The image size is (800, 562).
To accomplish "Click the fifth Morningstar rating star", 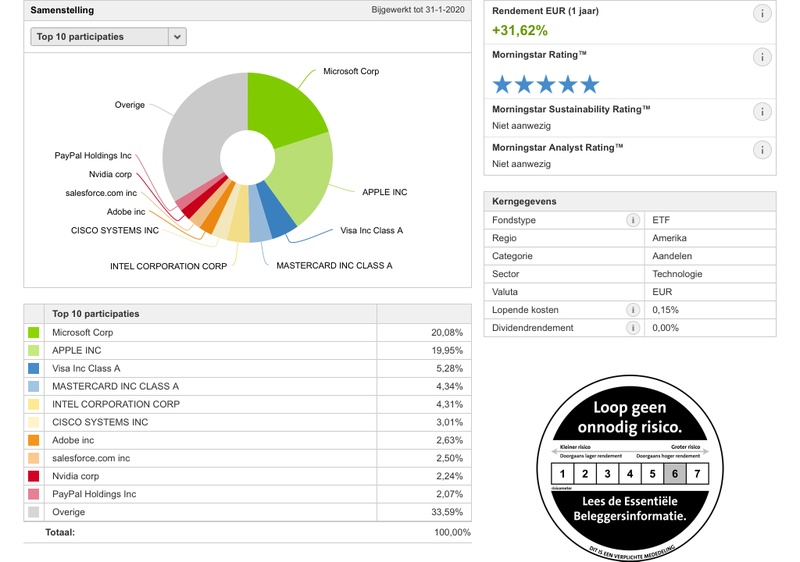I will 589,85.
